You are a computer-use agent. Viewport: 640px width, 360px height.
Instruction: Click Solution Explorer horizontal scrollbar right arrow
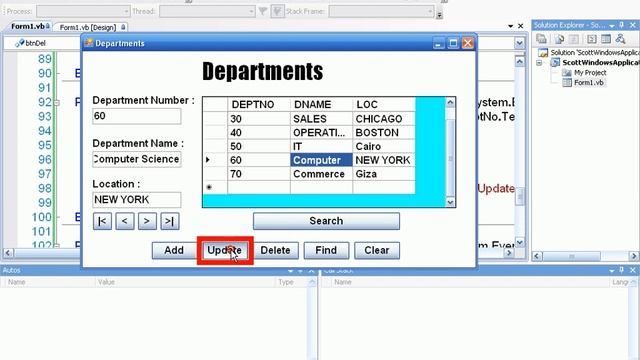(633, 256)
